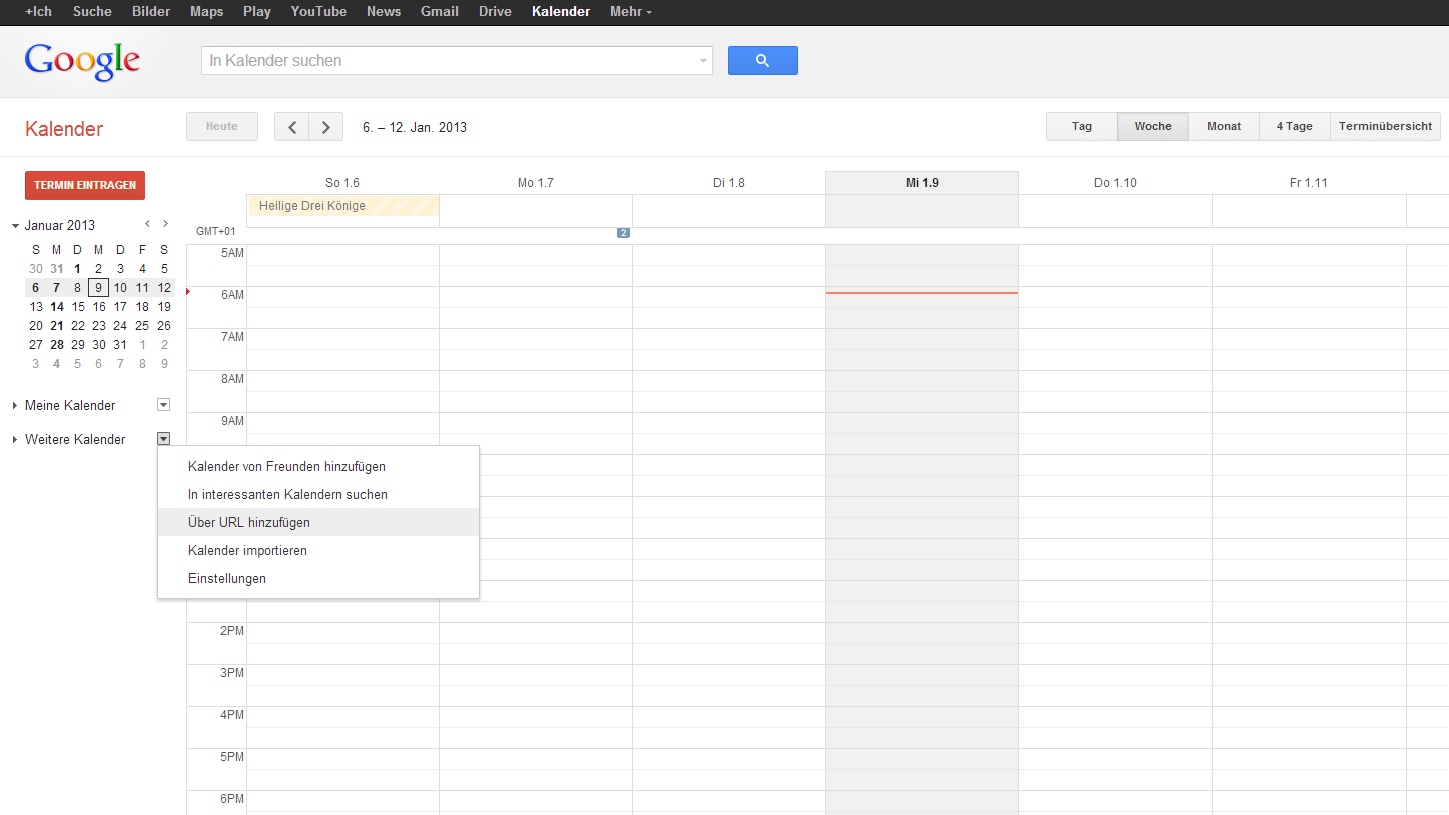
Task: Switch to Woche view
Action: click(x=1153, y=126)
